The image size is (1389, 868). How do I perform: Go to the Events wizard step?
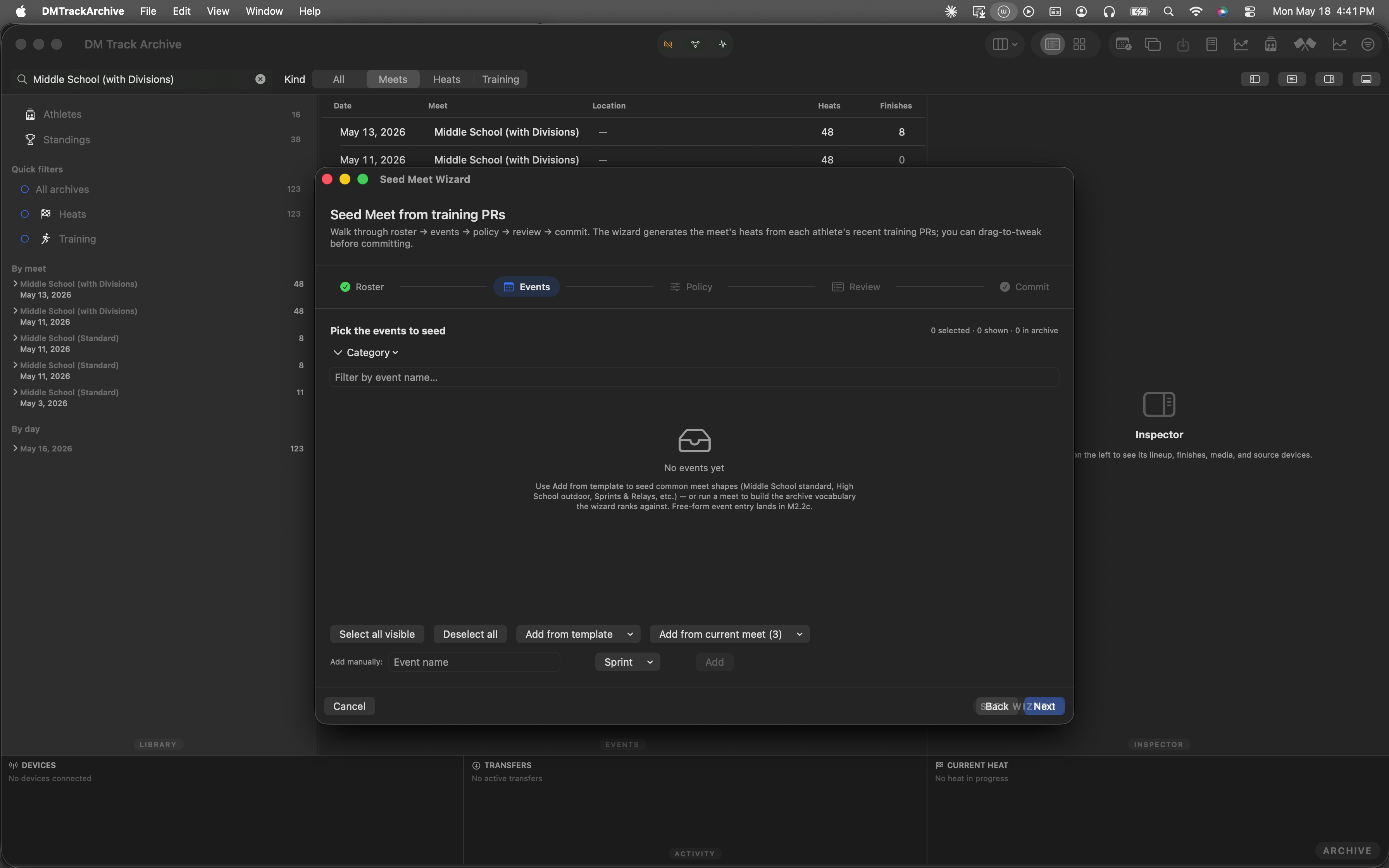click(x=526, y=286)
